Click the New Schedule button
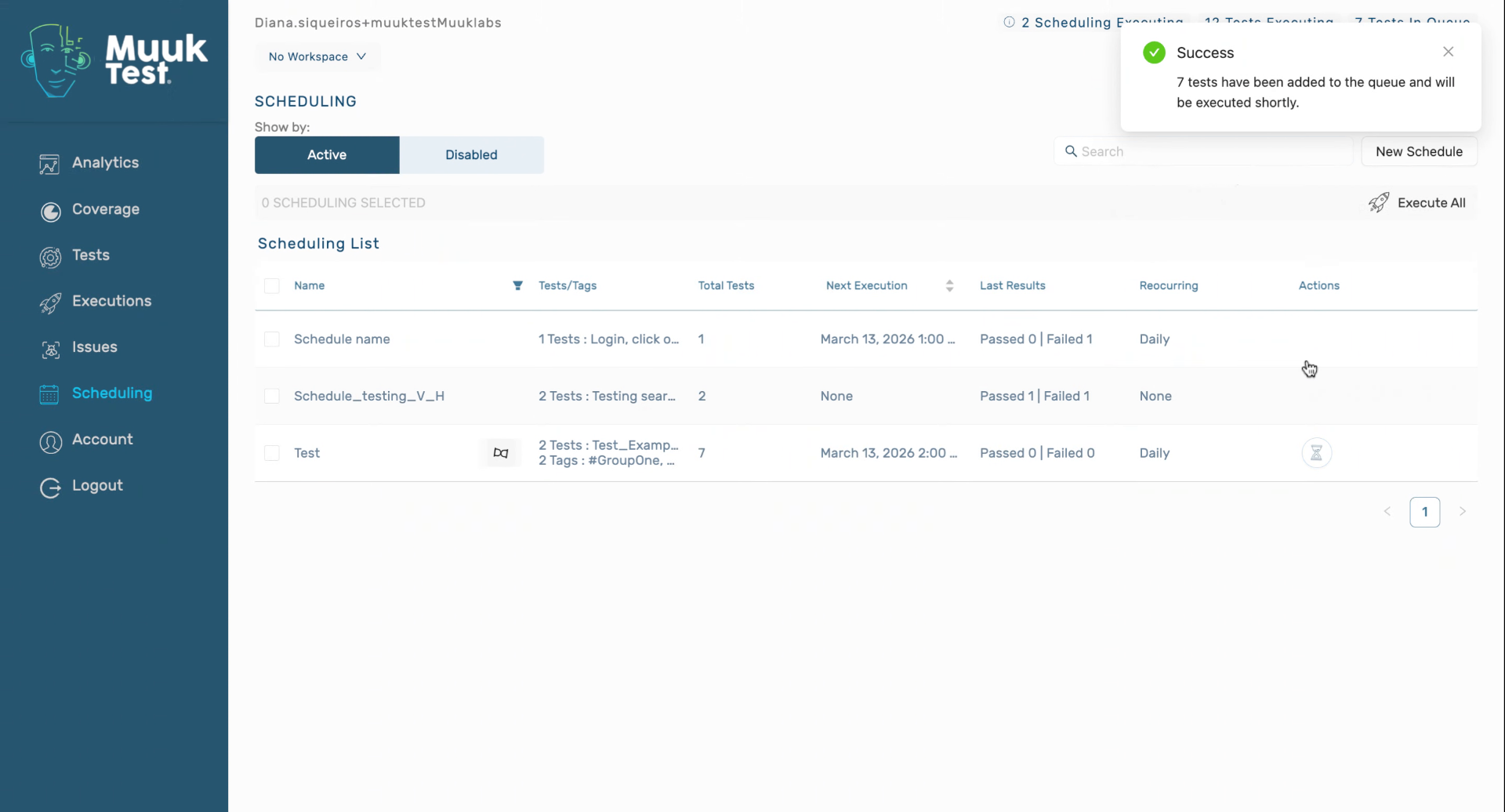 click(x=1419, y=151)
